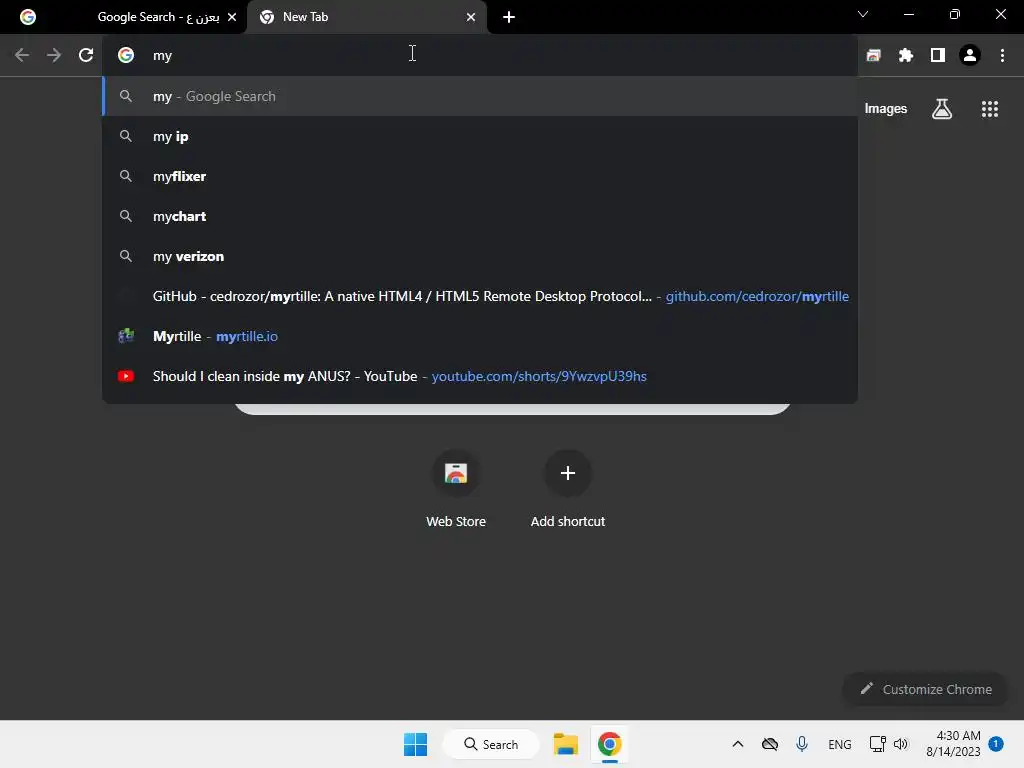1024x768 pixels.
Task: Click the Images link
Action: tap(886, 109)
